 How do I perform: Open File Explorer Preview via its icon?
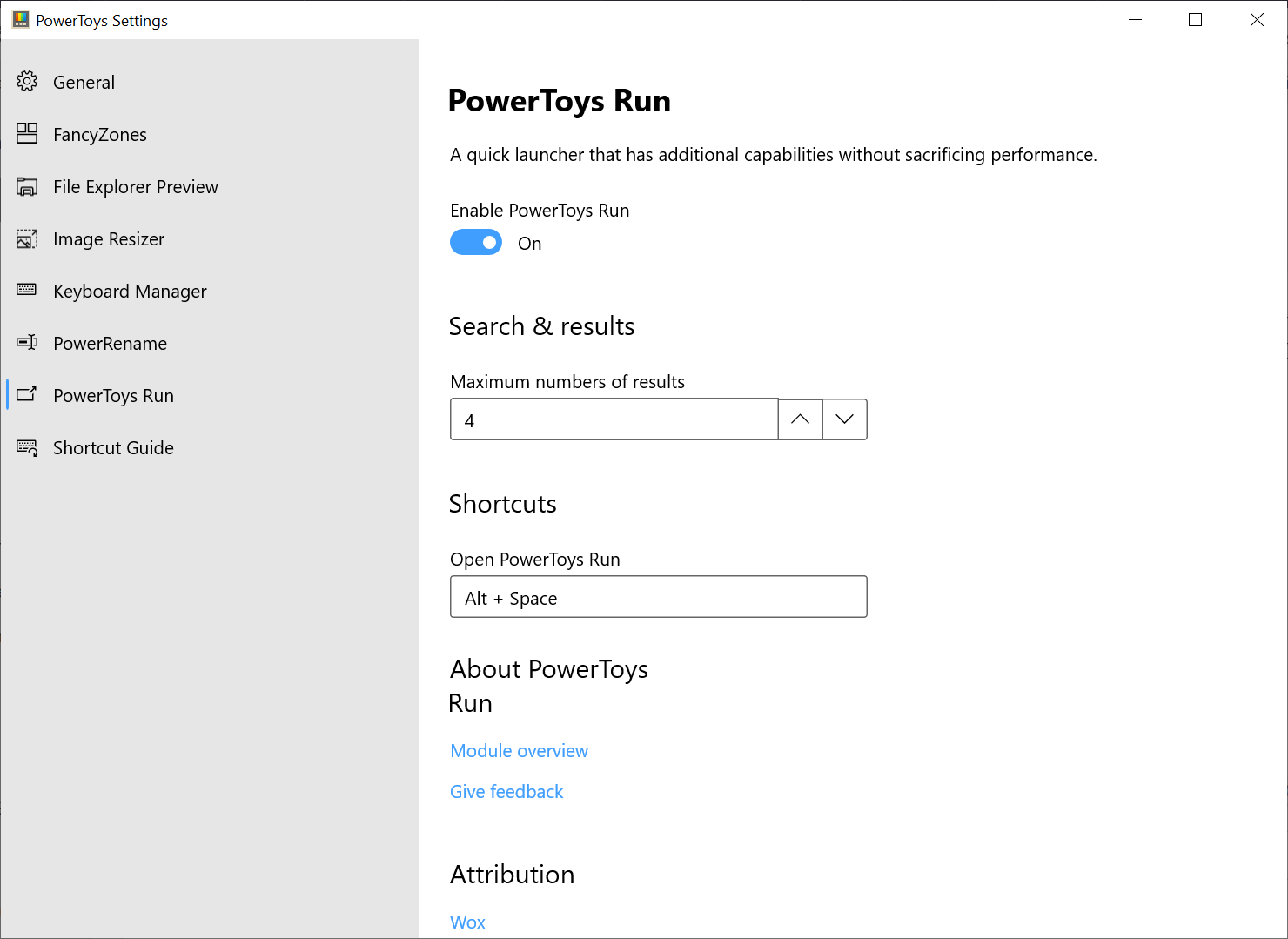tap(27, 186)
